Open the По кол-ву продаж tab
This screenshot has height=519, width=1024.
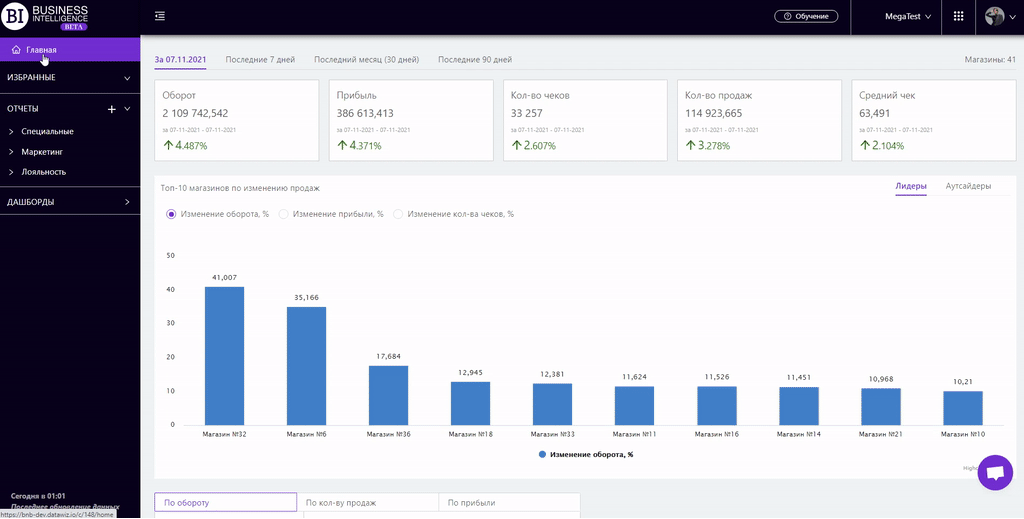click(341, 503)
